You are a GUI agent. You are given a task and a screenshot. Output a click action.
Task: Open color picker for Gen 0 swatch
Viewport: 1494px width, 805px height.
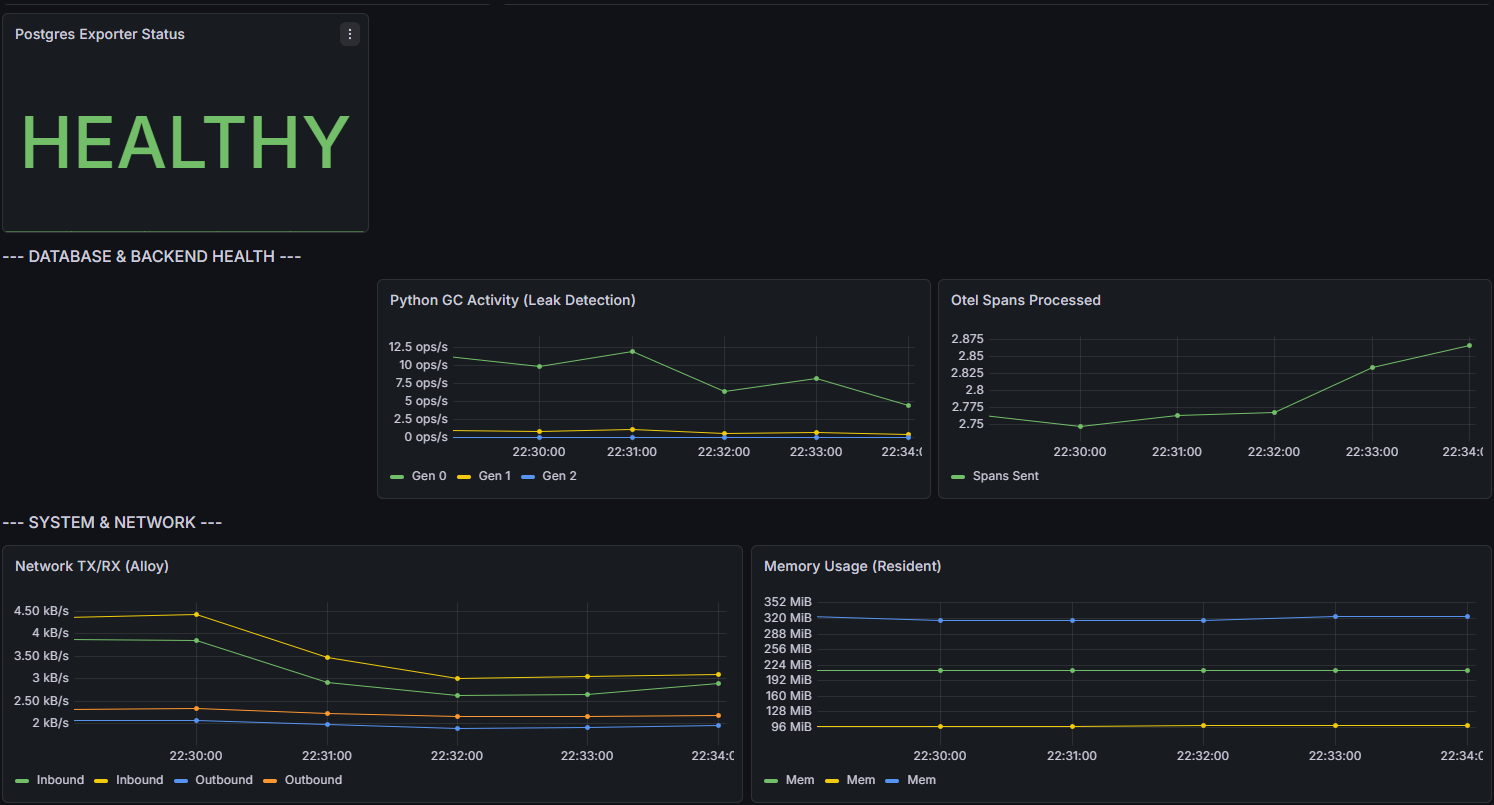(397, 477)
